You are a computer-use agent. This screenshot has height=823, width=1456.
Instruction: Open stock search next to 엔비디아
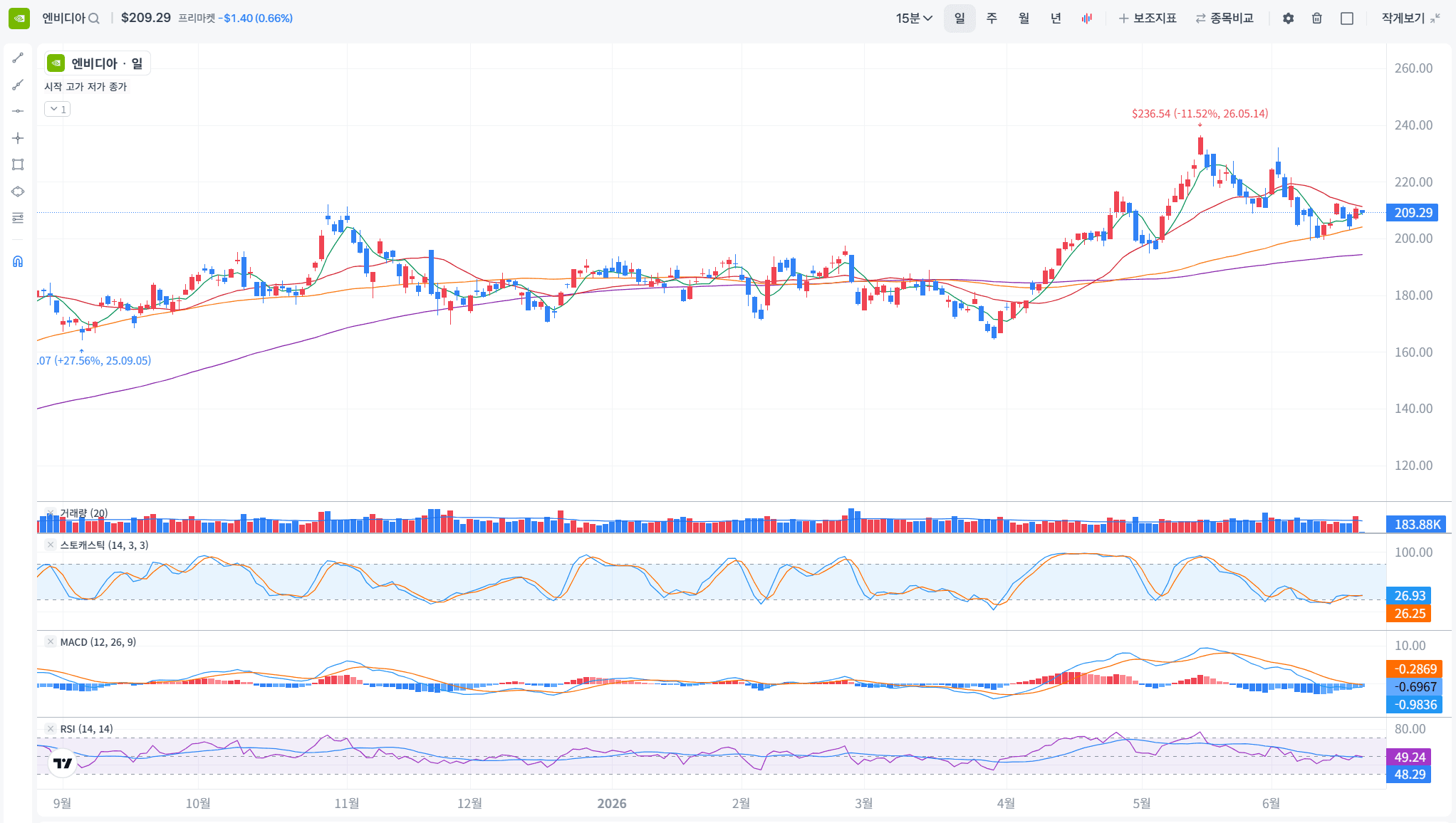pyautogui.click(x=94, y=19)
